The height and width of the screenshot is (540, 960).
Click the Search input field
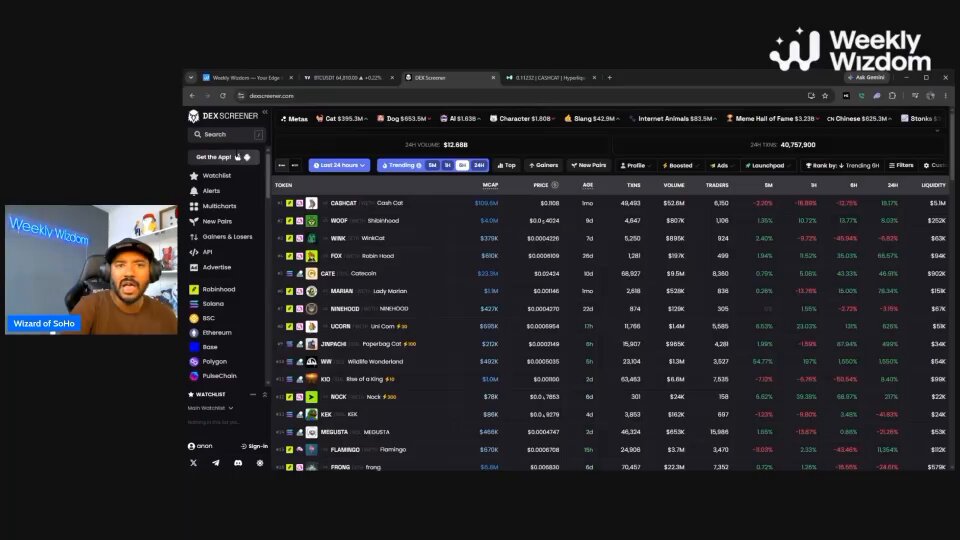click(227, 134)
